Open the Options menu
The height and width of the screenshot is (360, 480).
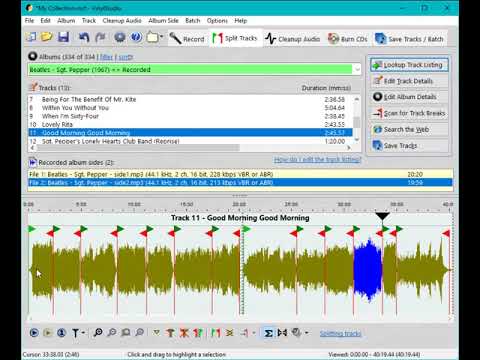point(217,21)
